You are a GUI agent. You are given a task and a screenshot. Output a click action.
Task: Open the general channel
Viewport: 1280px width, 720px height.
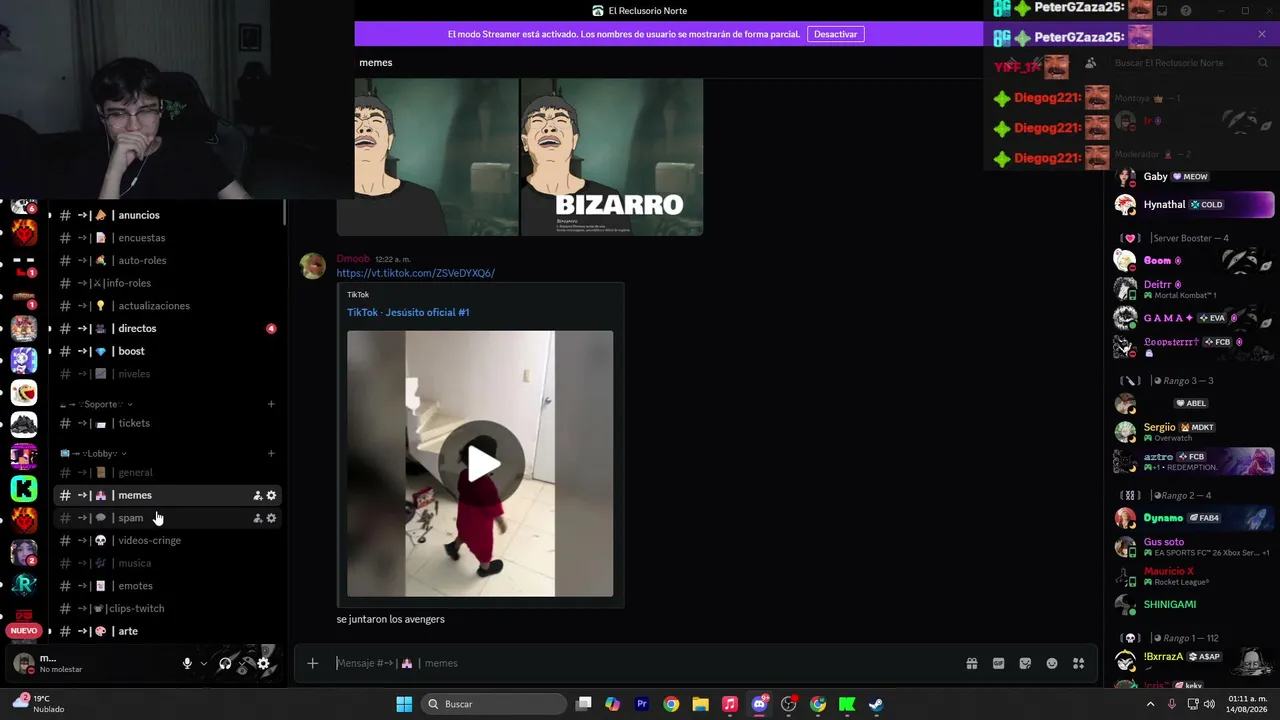[x=167, y=472]
